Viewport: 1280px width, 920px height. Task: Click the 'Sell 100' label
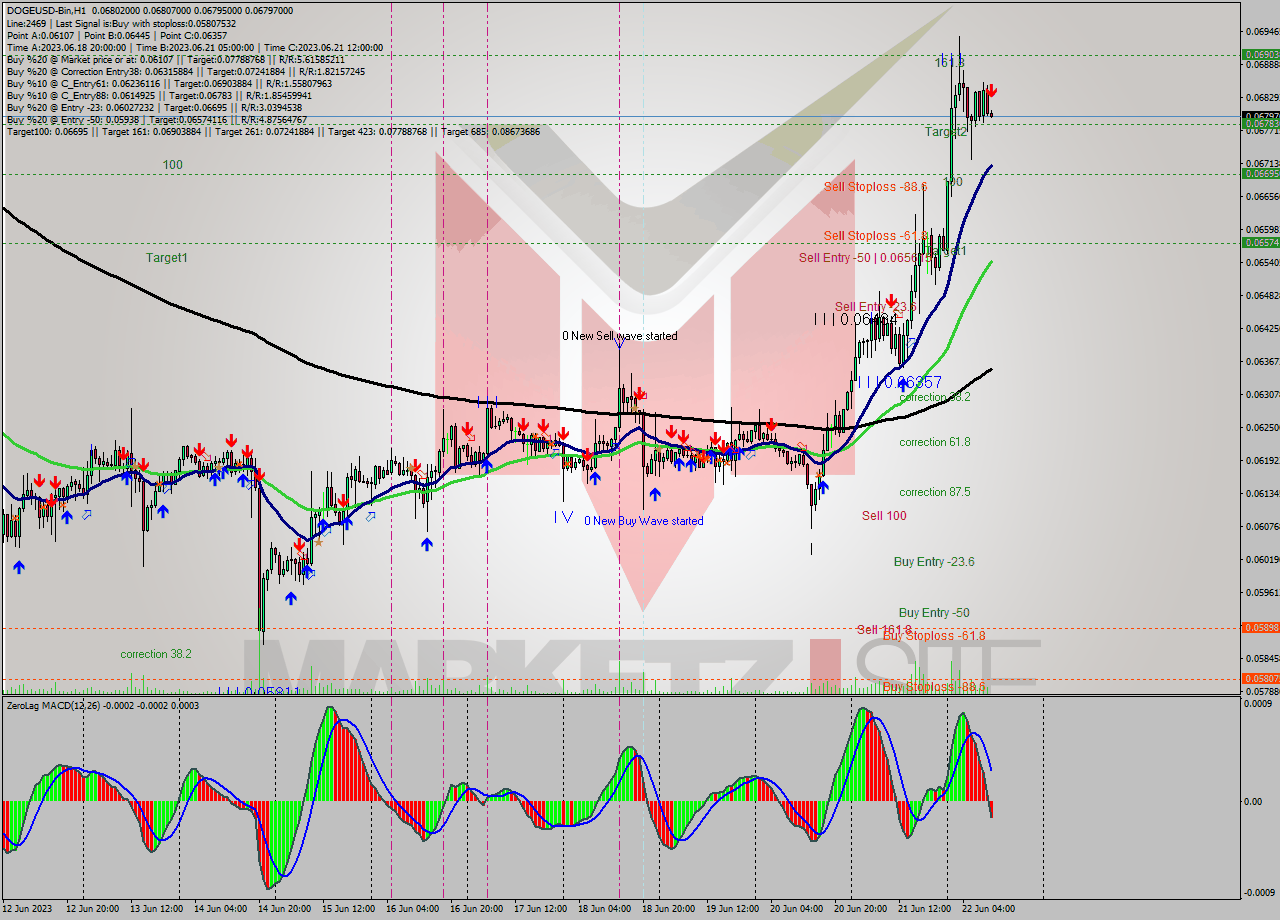click(884, 516)
